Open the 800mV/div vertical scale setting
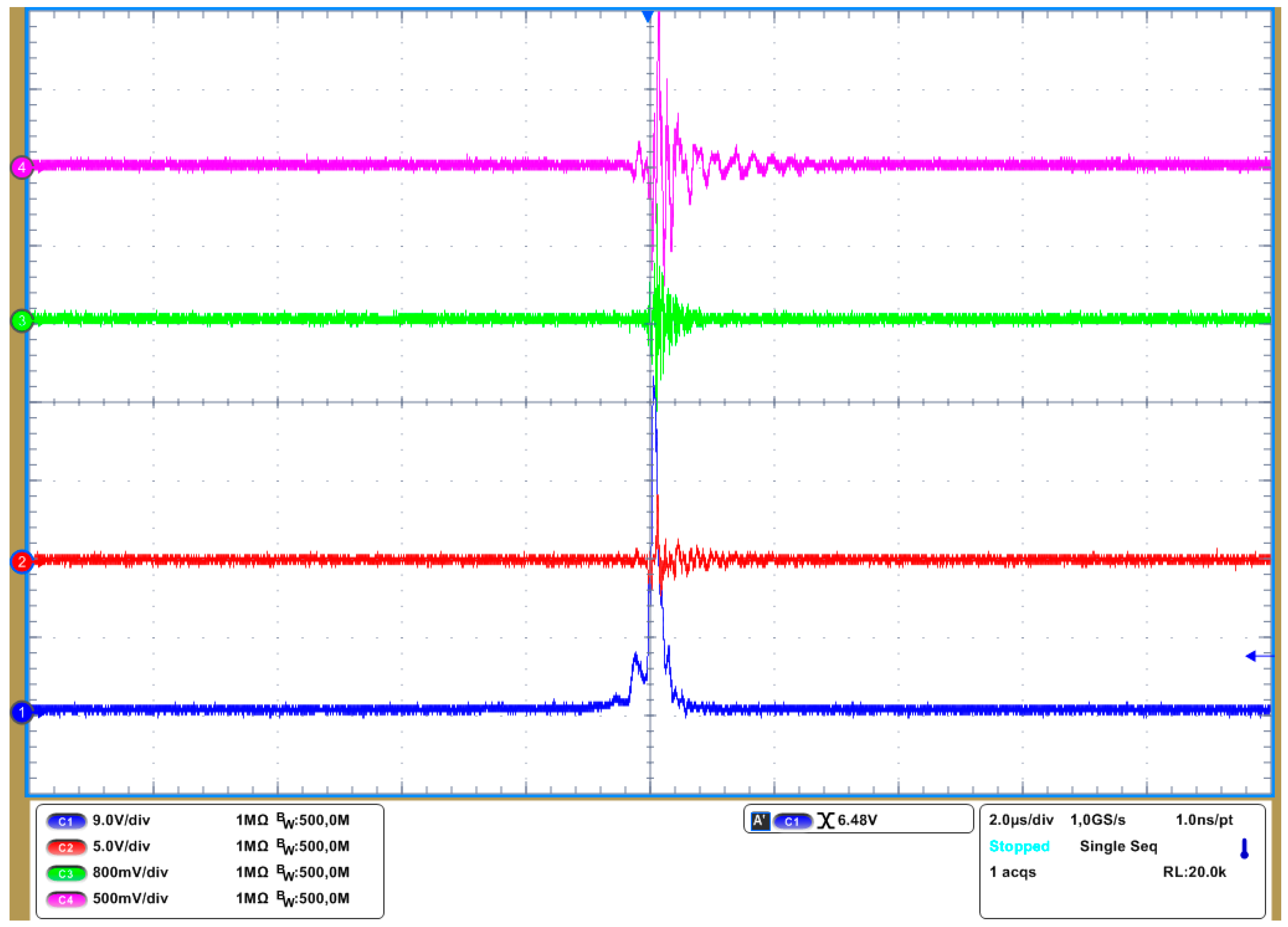The image size is (1288, 927). point(130,873)
